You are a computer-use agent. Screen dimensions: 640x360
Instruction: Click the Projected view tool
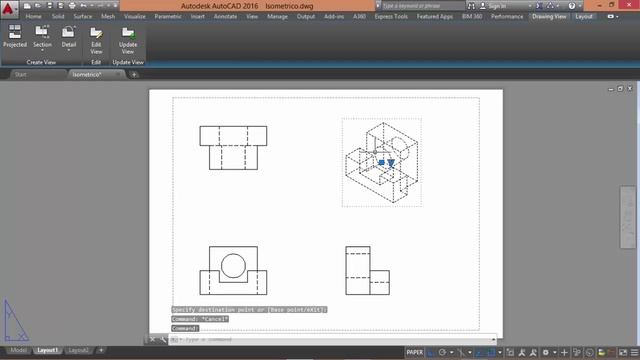(x=15, y=36)
